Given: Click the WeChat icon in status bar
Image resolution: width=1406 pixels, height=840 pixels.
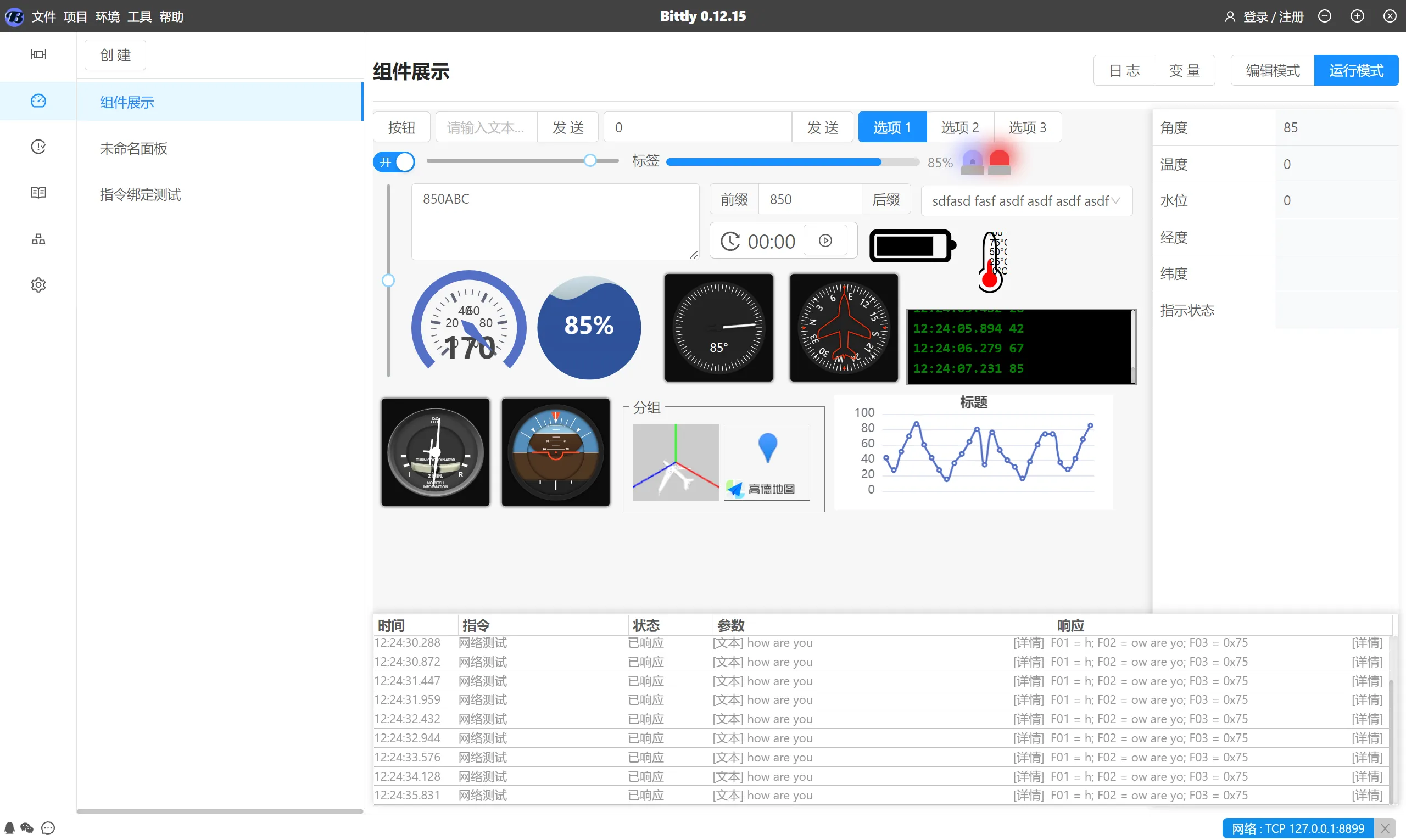Looking at the screenshot, I should pyautogui.click(x=27, y=828).
